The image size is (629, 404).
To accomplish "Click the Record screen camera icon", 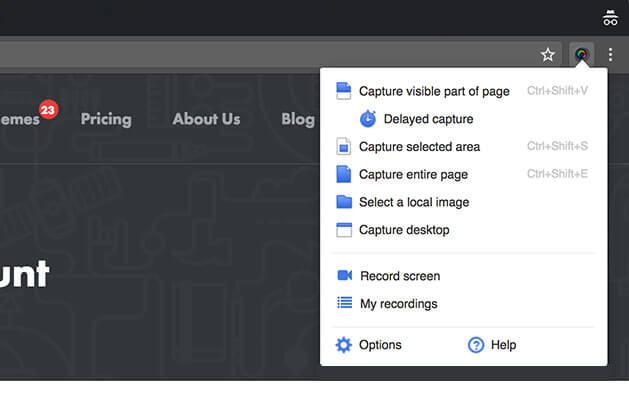I will click(x=345, y=275).
